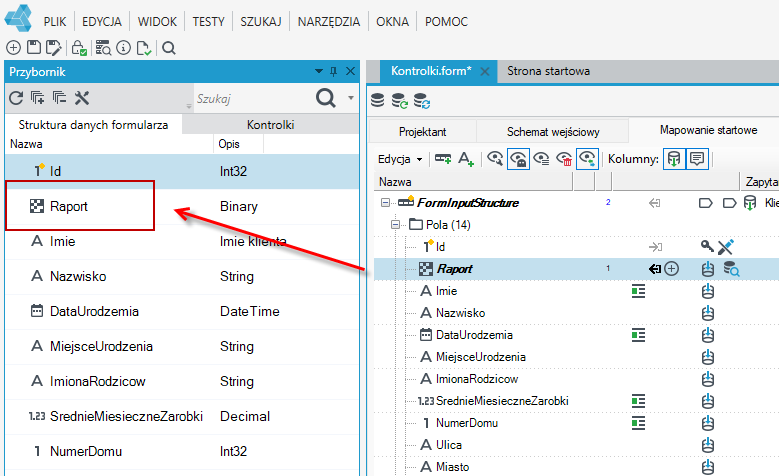This screenshot has height=476, width=779.
Task: Expand all items in Przybornik
Action: [38, 97]
